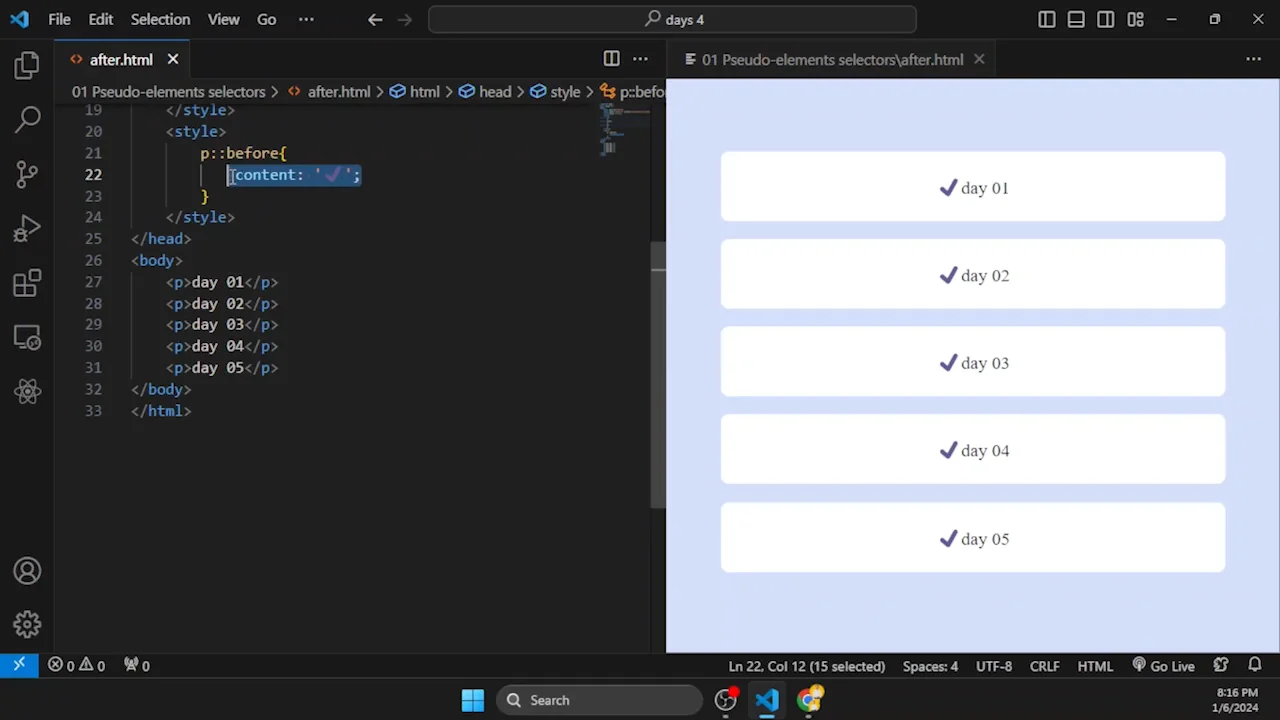Open the React atom icon panel

27,391
